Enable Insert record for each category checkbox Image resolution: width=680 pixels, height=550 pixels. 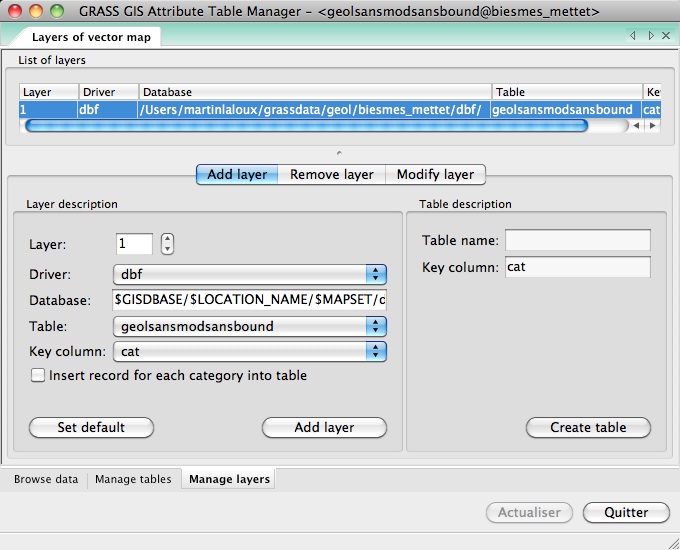38,376
